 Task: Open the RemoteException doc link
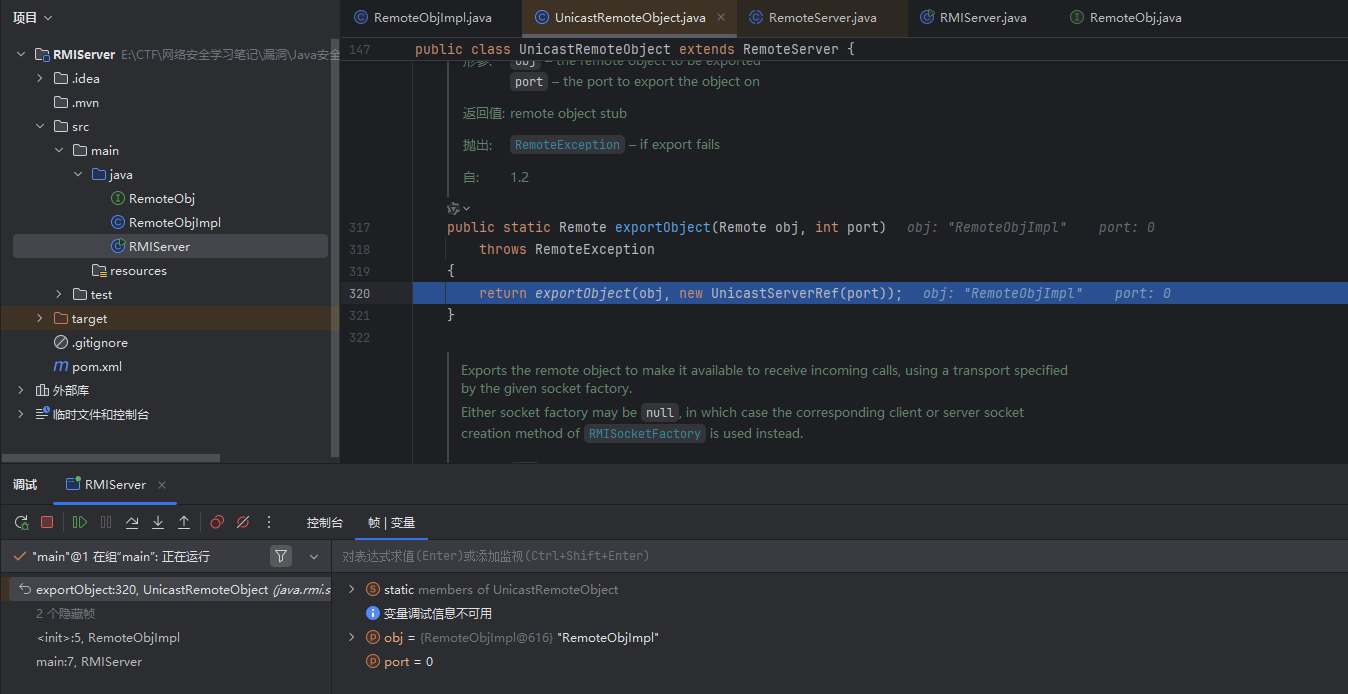[x=567, y=145]
